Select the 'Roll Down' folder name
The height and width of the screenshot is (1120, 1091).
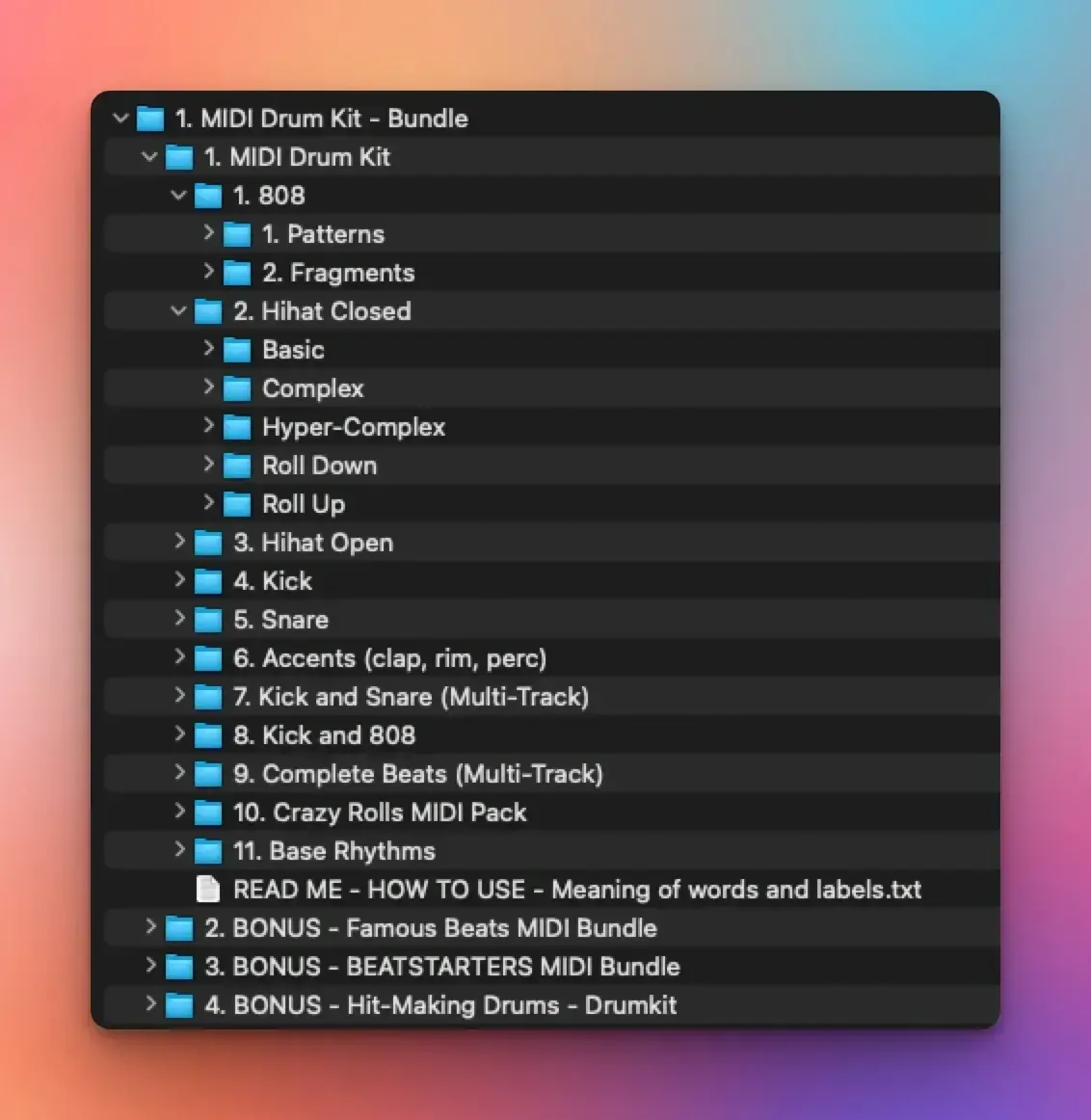pos(319,465)
